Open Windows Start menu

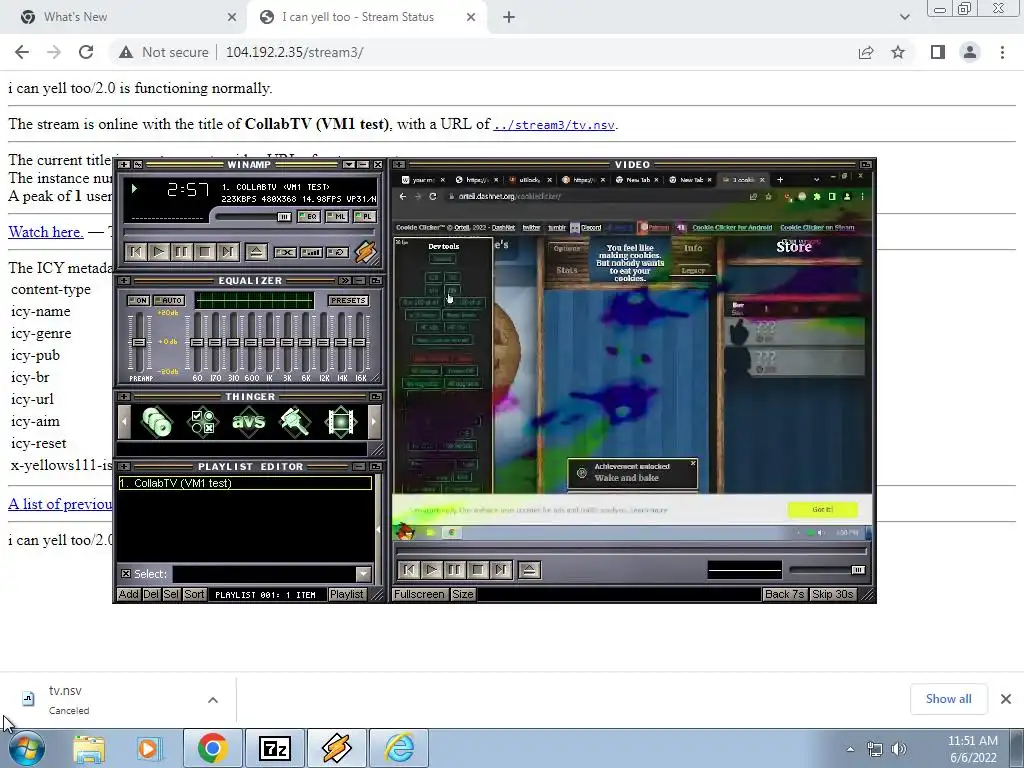click(x=27, y=748)
